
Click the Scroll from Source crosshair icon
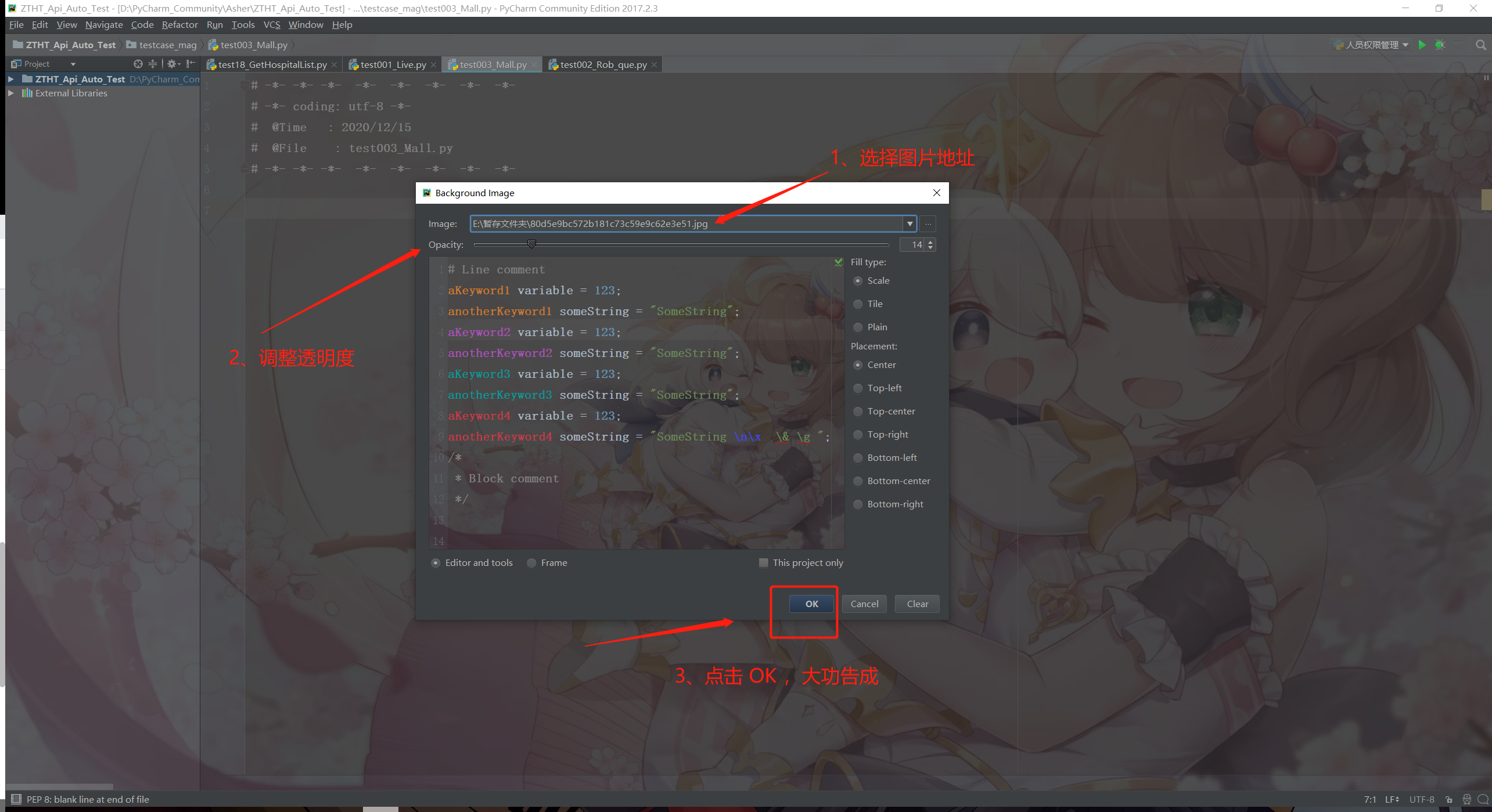(x=138, y=64)
